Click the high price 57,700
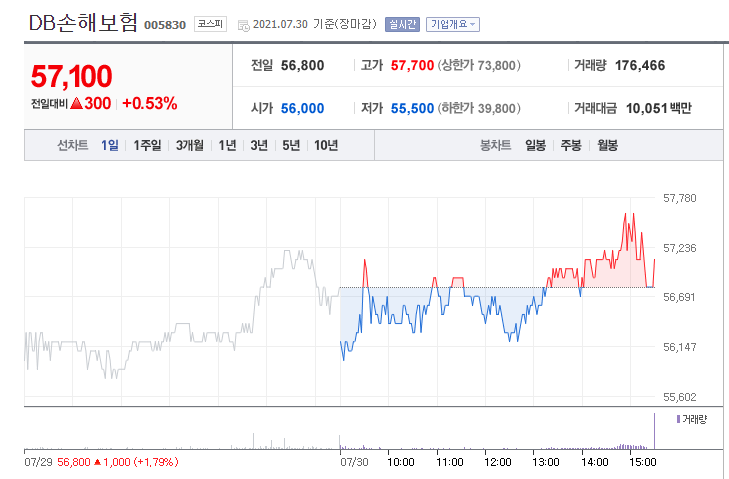This screenshot has height=479, width=729. coord(412,66)
